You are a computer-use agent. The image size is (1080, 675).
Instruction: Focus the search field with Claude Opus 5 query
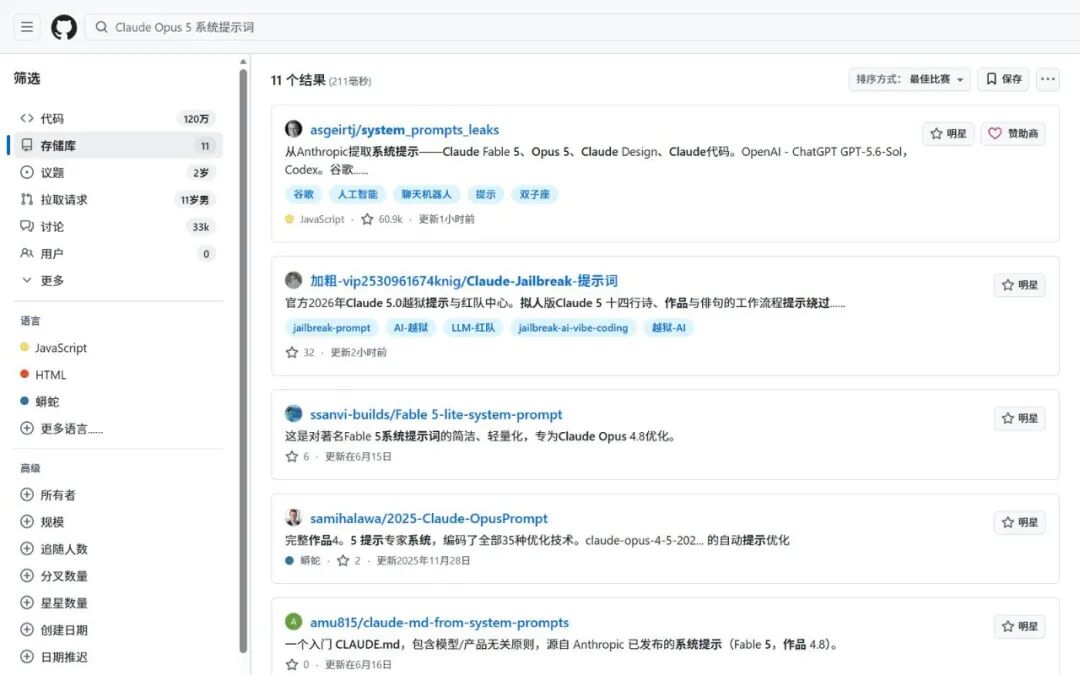point(582,28)
